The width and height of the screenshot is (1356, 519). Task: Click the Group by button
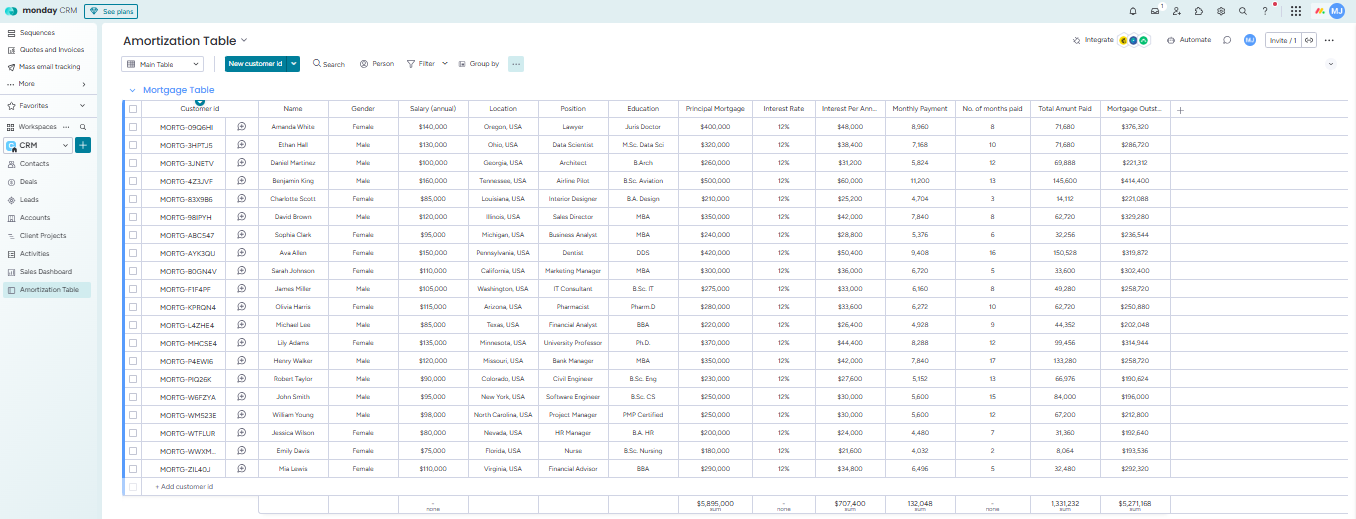[479, 64]
